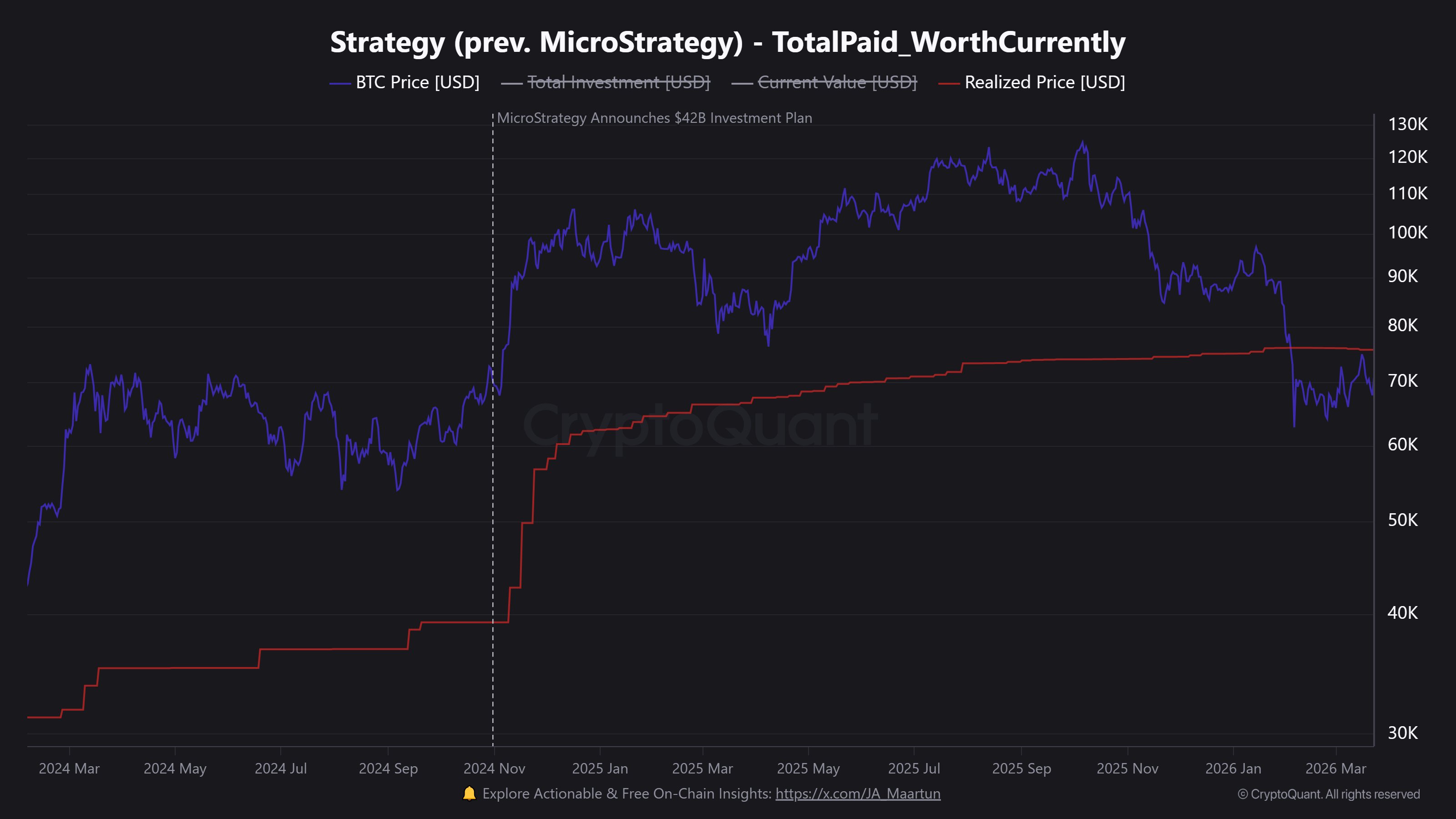Click the red Realized Price legend line swatch
The width and height of the screenshot is (1456, 819).
tap(949, 84)
